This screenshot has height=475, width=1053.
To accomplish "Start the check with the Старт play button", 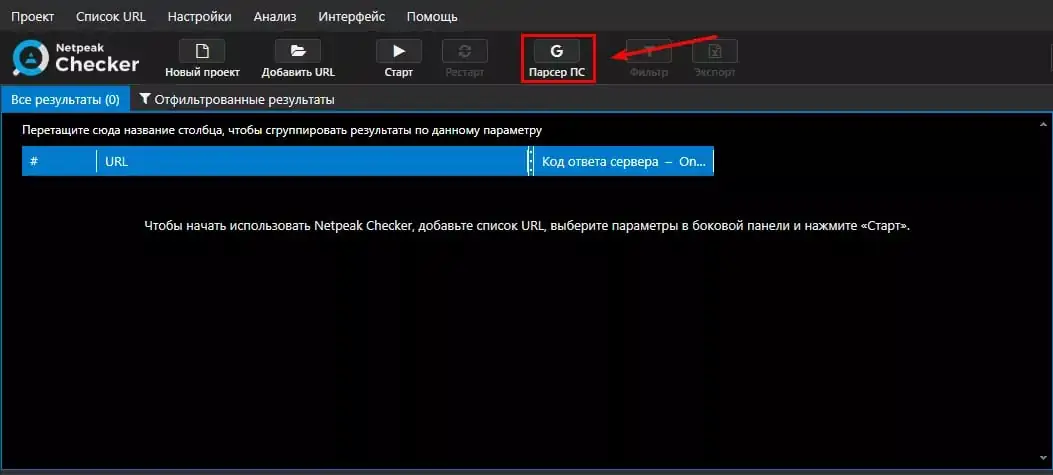I will coord(399,52).
